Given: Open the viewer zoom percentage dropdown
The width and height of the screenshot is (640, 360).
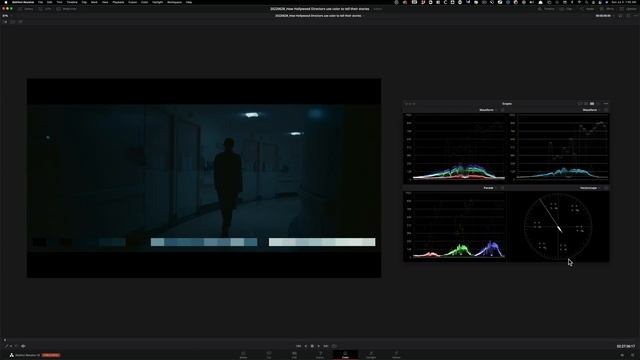Looking at the screenshot, I should pos(5,16).
